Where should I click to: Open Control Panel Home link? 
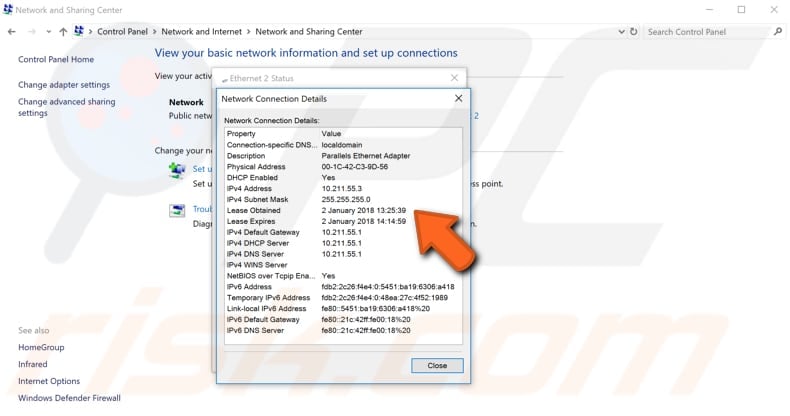(56, 59)
